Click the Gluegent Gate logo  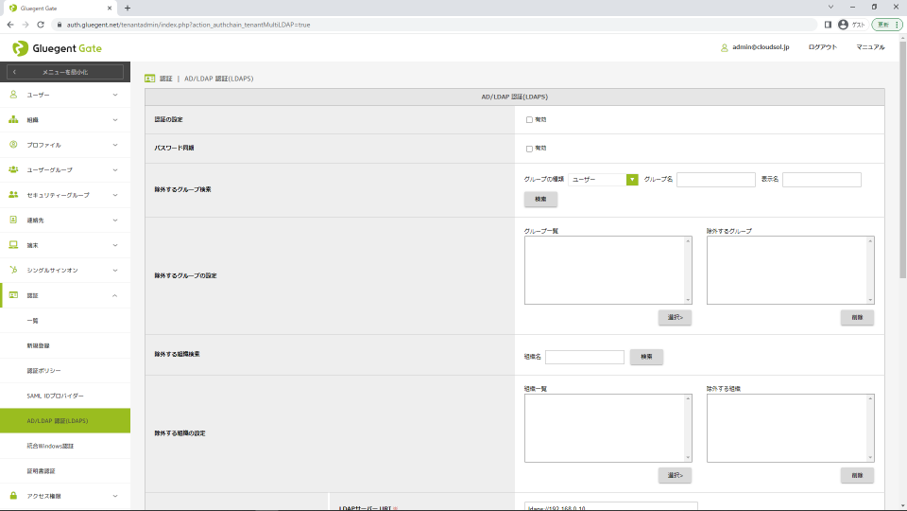coord(57,48)
